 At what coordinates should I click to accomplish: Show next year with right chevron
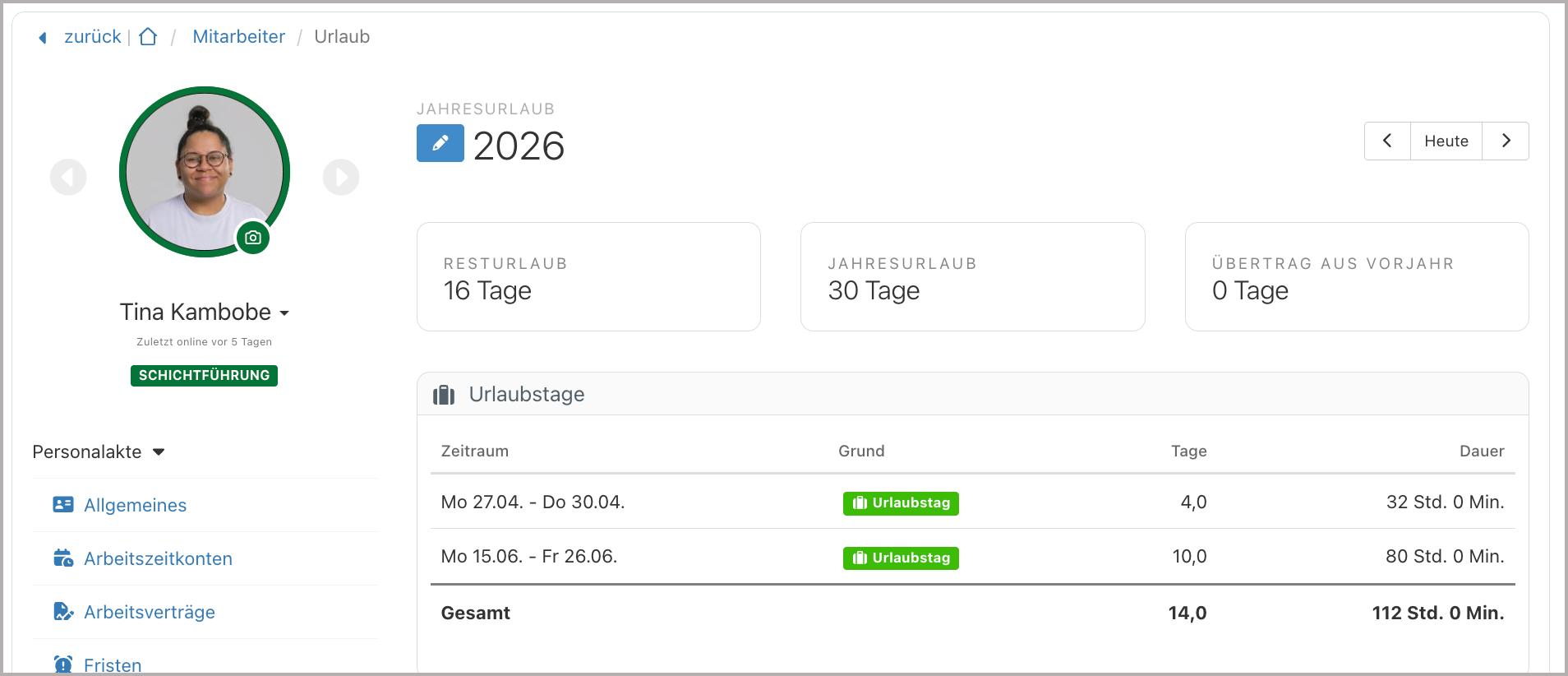(1506, 141)
